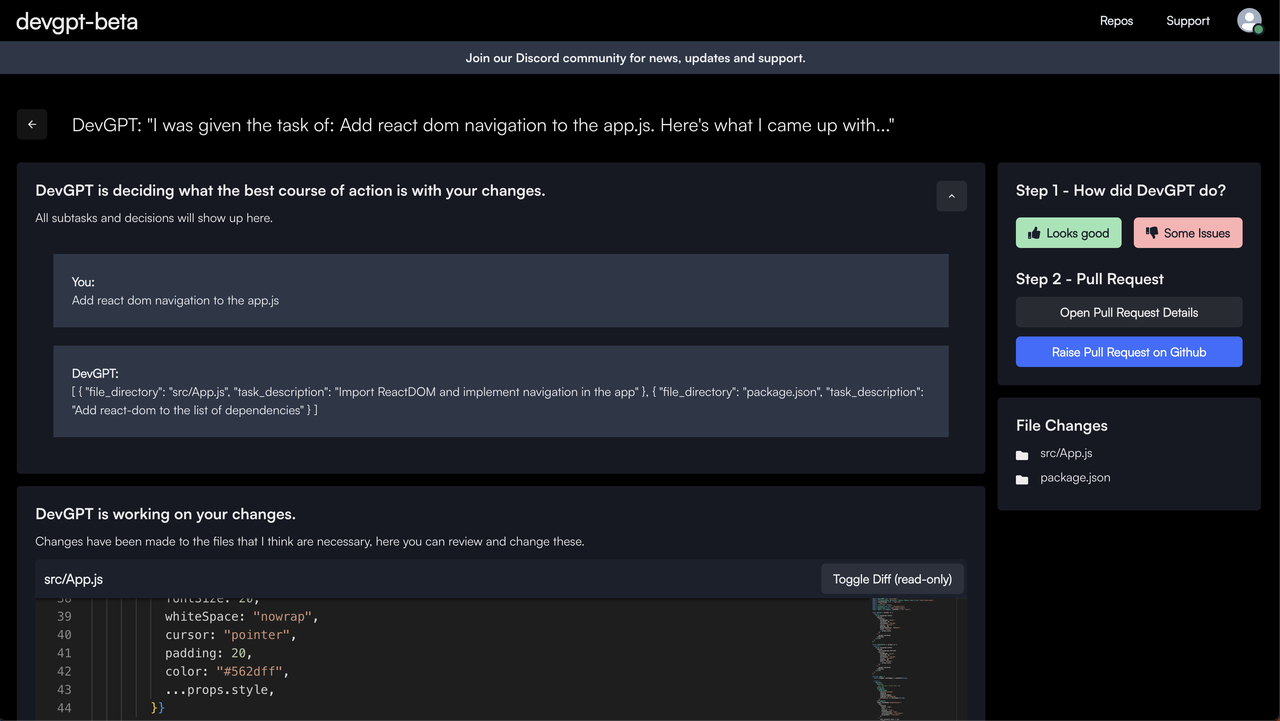
Task: Click DevGPT is working on your changes heading
Action: pyautogui.click(x=165, y=514)
